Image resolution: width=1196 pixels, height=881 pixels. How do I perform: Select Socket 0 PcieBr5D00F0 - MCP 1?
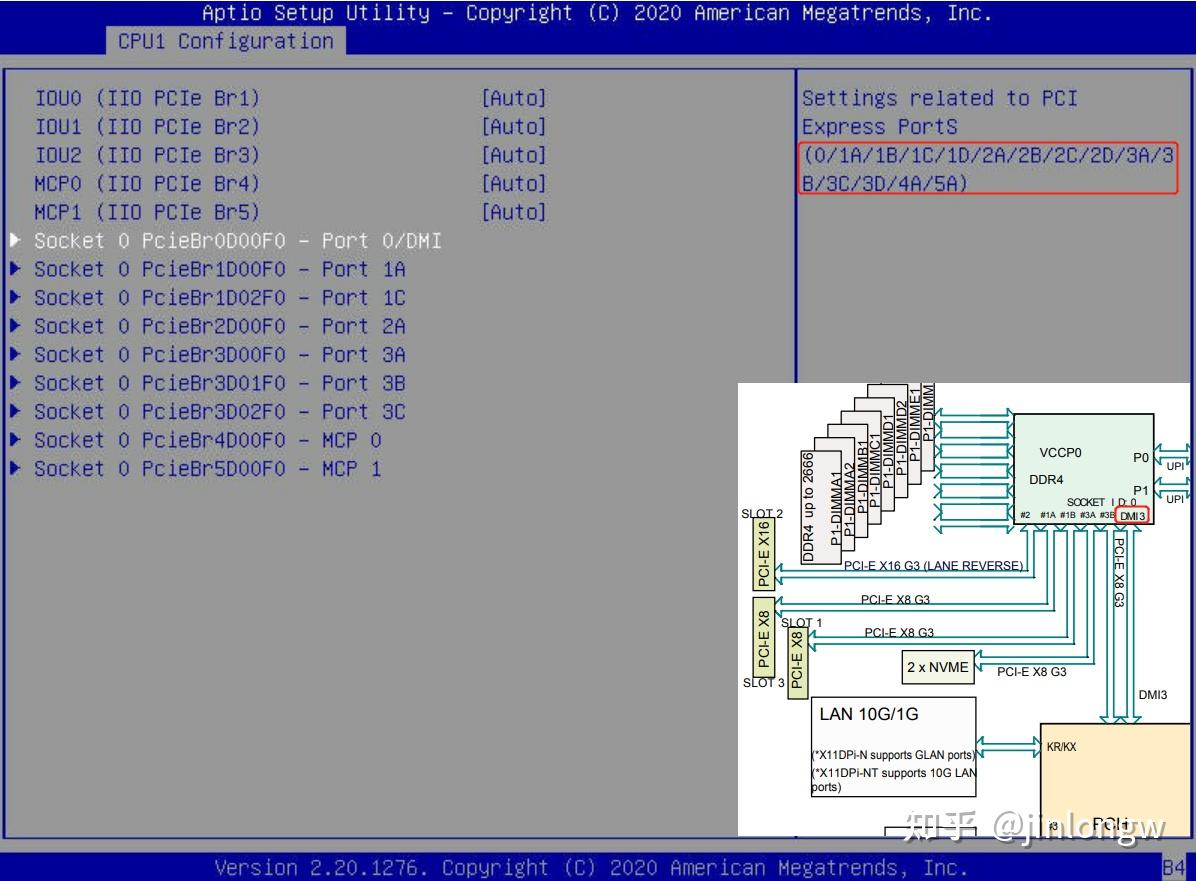[x=207, y=468]
